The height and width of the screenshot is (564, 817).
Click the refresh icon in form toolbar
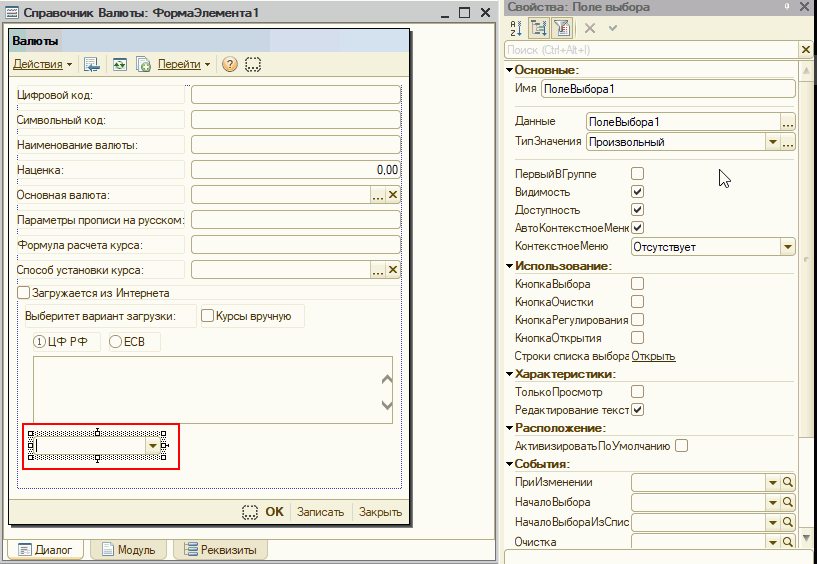(x=120, y=64)
